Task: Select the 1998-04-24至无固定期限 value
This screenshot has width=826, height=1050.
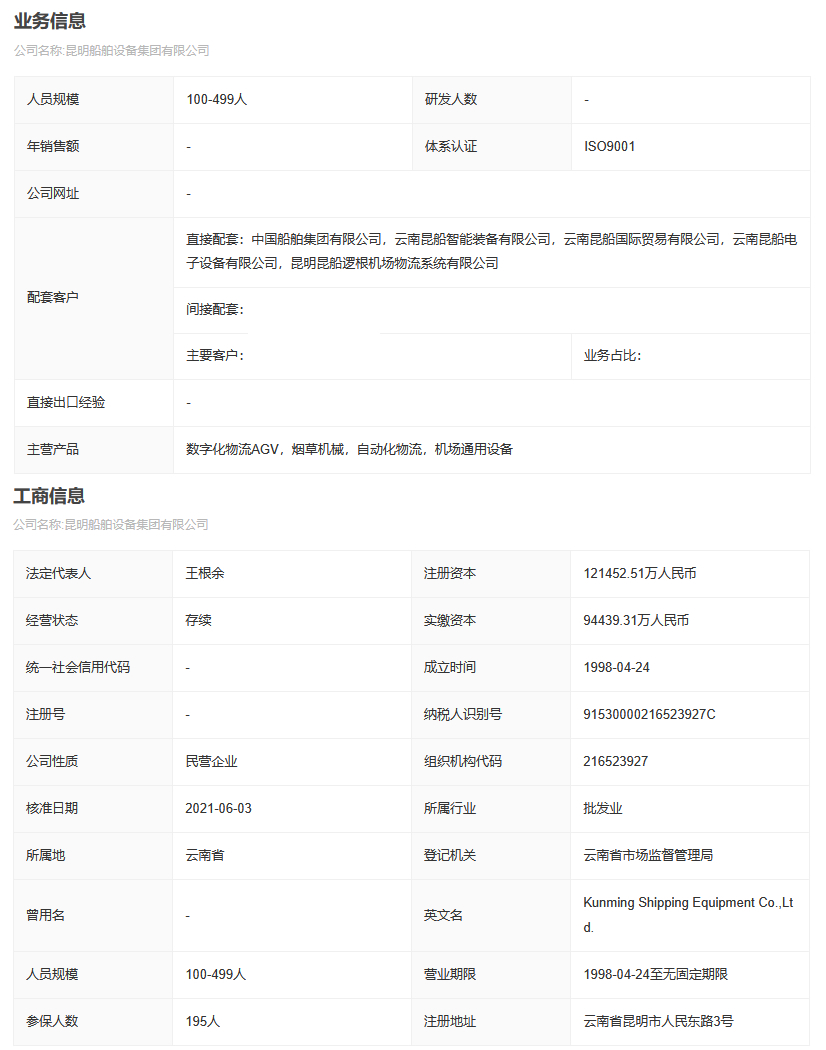Action: click(656, 974)
